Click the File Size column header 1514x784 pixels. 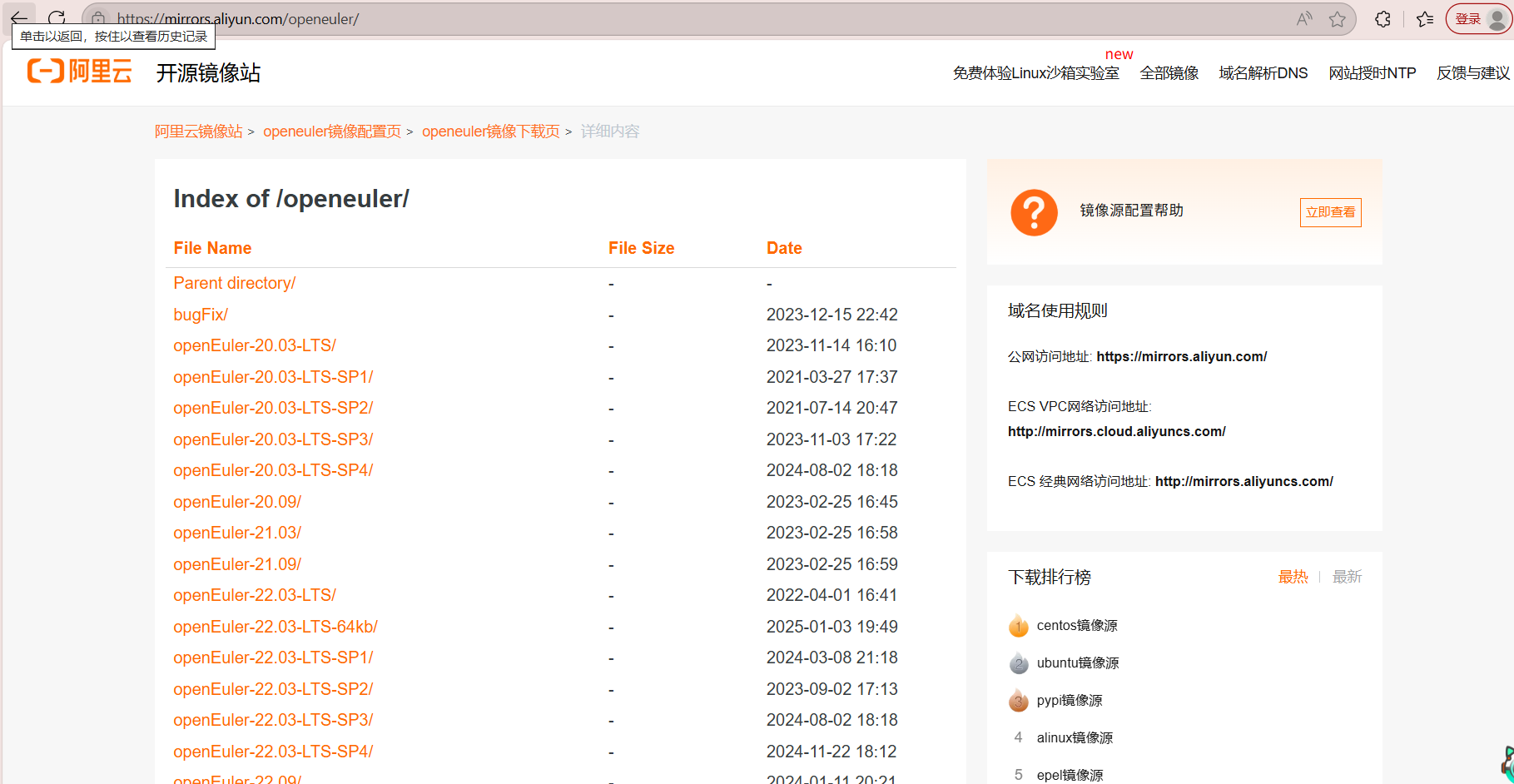(x=642, y=248)
